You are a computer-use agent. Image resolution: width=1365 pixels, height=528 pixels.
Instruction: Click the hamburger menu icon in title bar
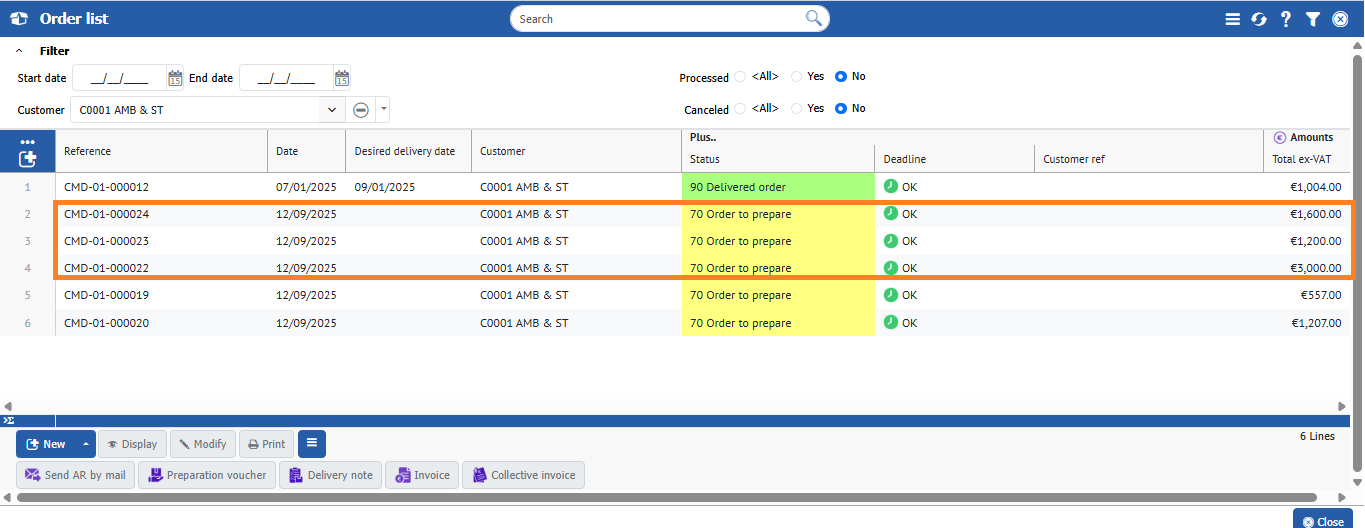(x=1233, y=19)
